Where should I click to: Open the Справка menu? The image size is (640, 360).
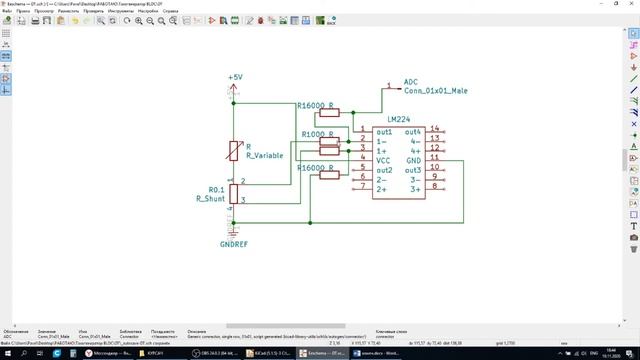pos(171,11)
